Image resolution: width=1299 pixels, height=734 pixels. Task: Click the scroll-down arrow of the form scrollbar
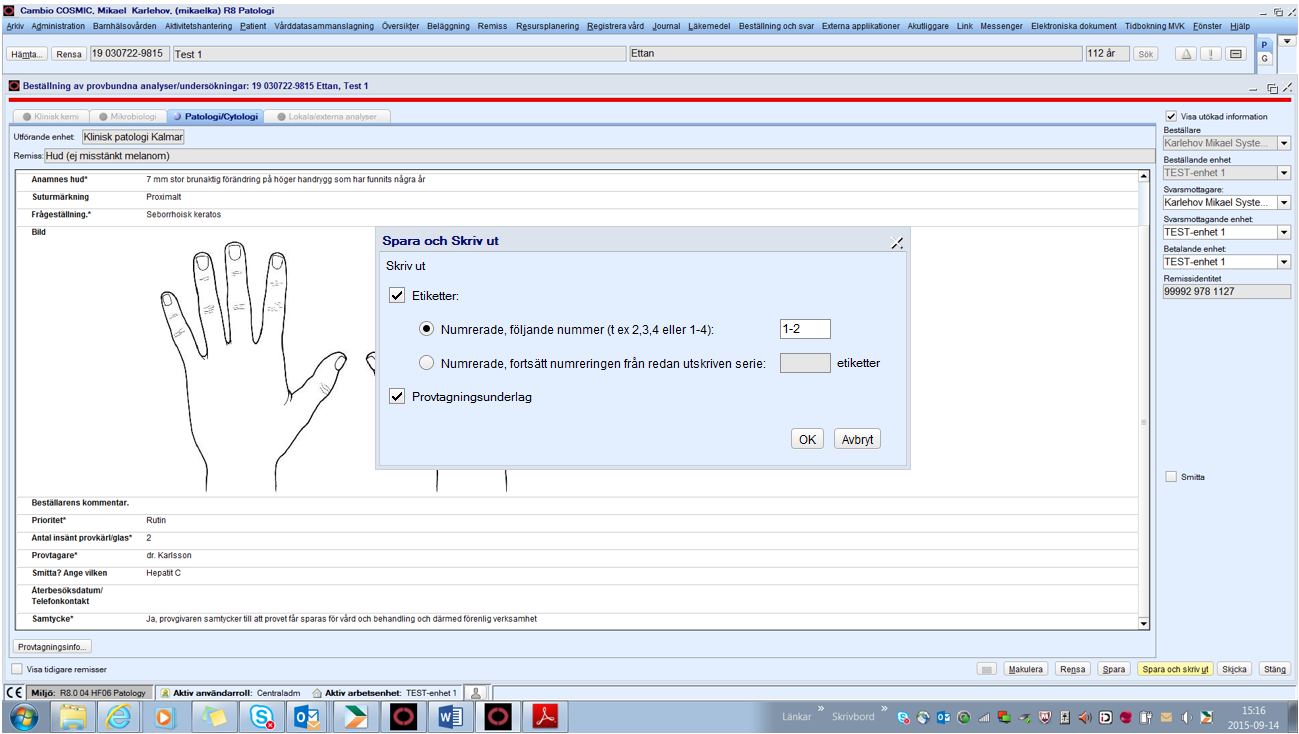coord(1144,624)
